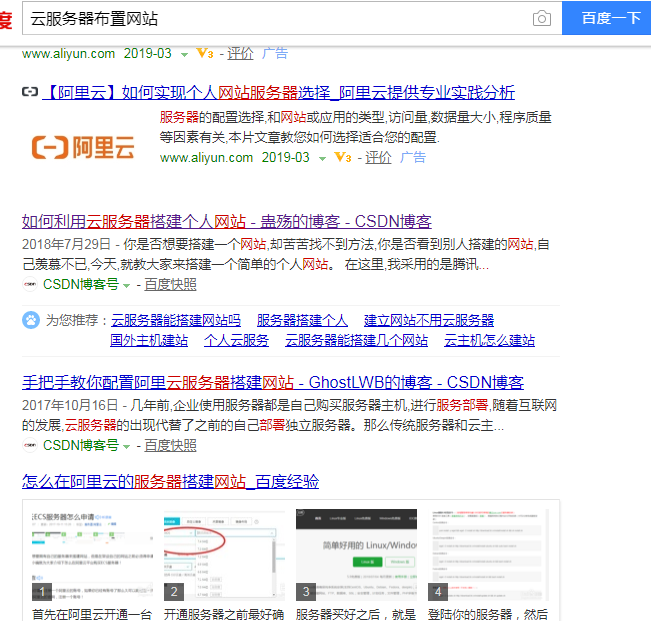Click 广告 label under Aliyun ad description
Screen dimensions: 651x621
pos(413,157)
